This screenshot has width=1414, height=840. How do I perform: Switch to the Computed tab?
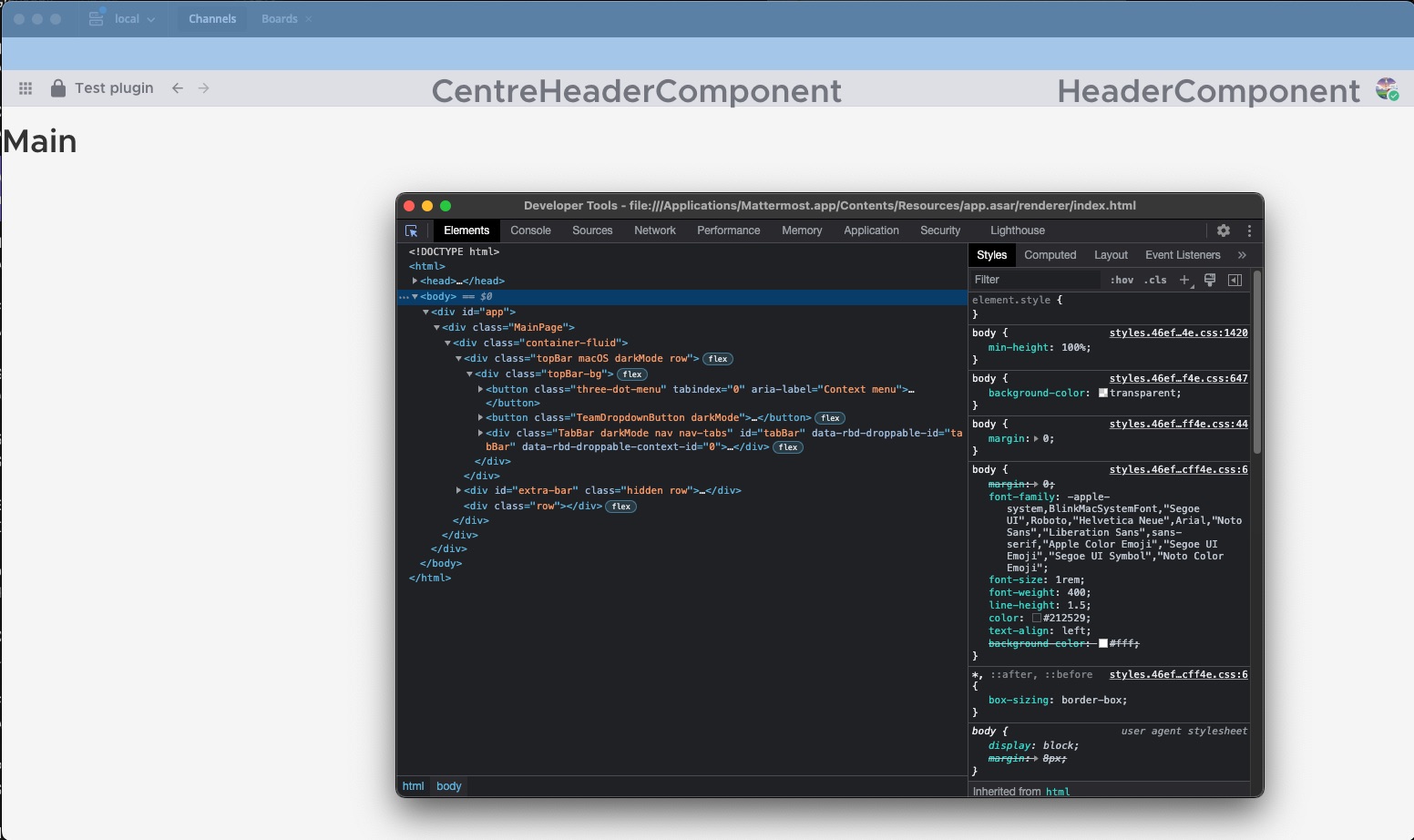[1050, 255]
